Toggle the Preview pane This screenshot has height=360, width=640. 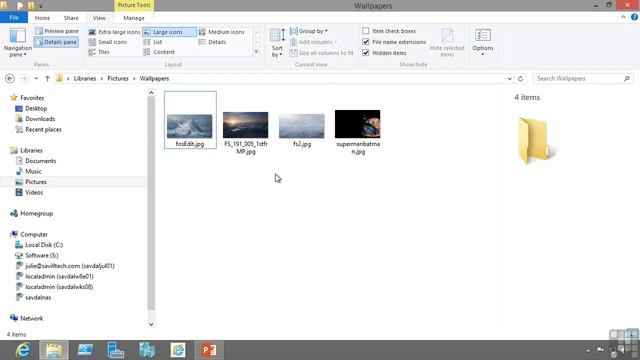56,31
